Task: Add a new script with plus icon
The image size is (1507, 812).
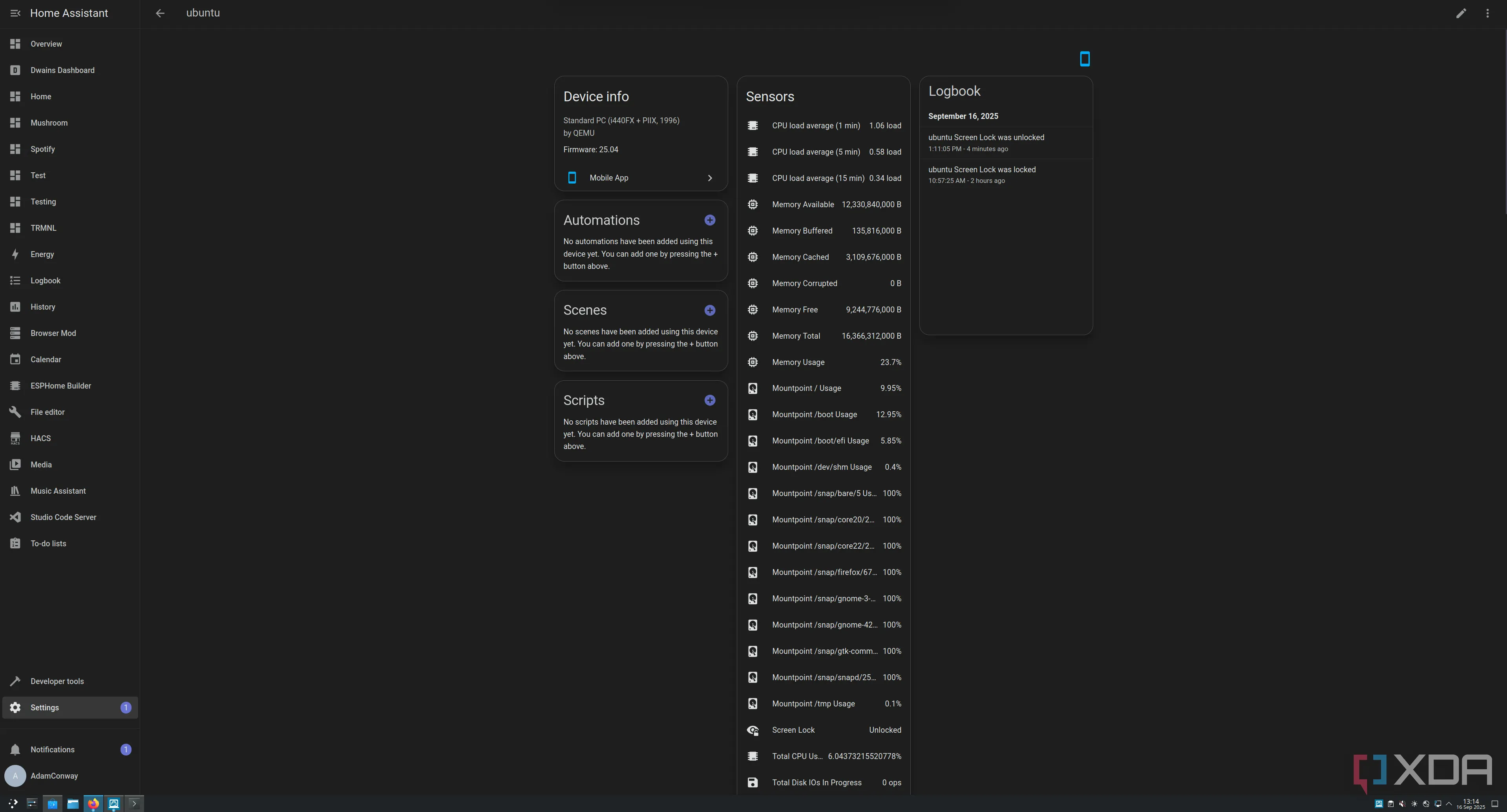Action: (x=709, y=400)
